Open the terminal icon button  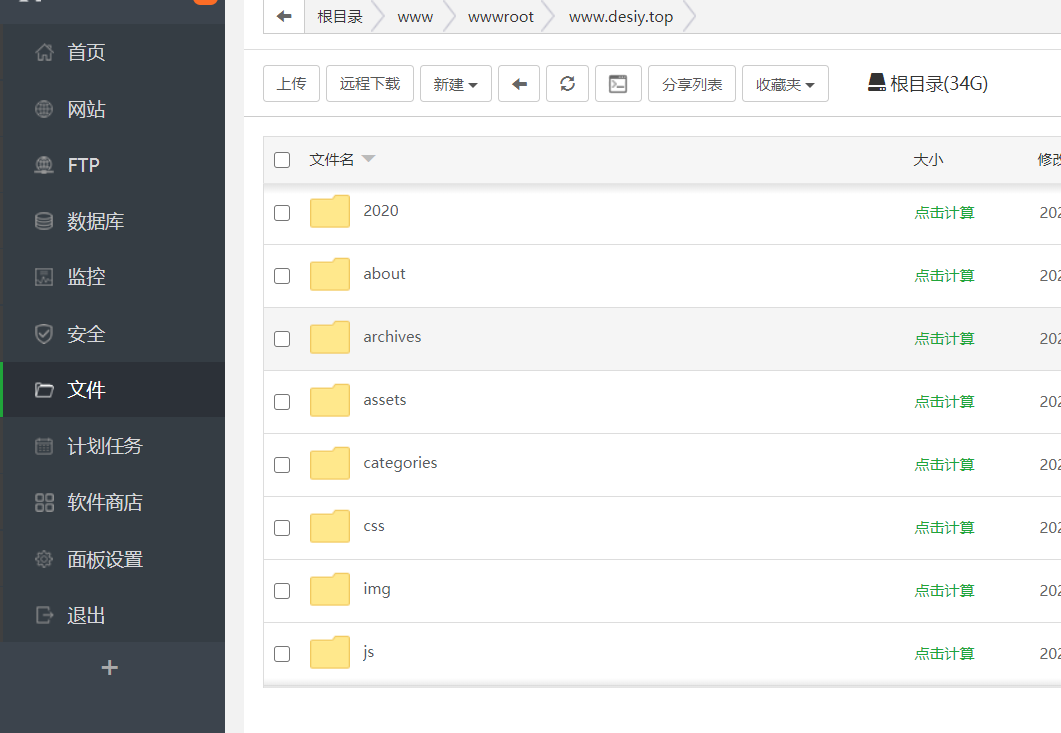(x=618, y=84)
